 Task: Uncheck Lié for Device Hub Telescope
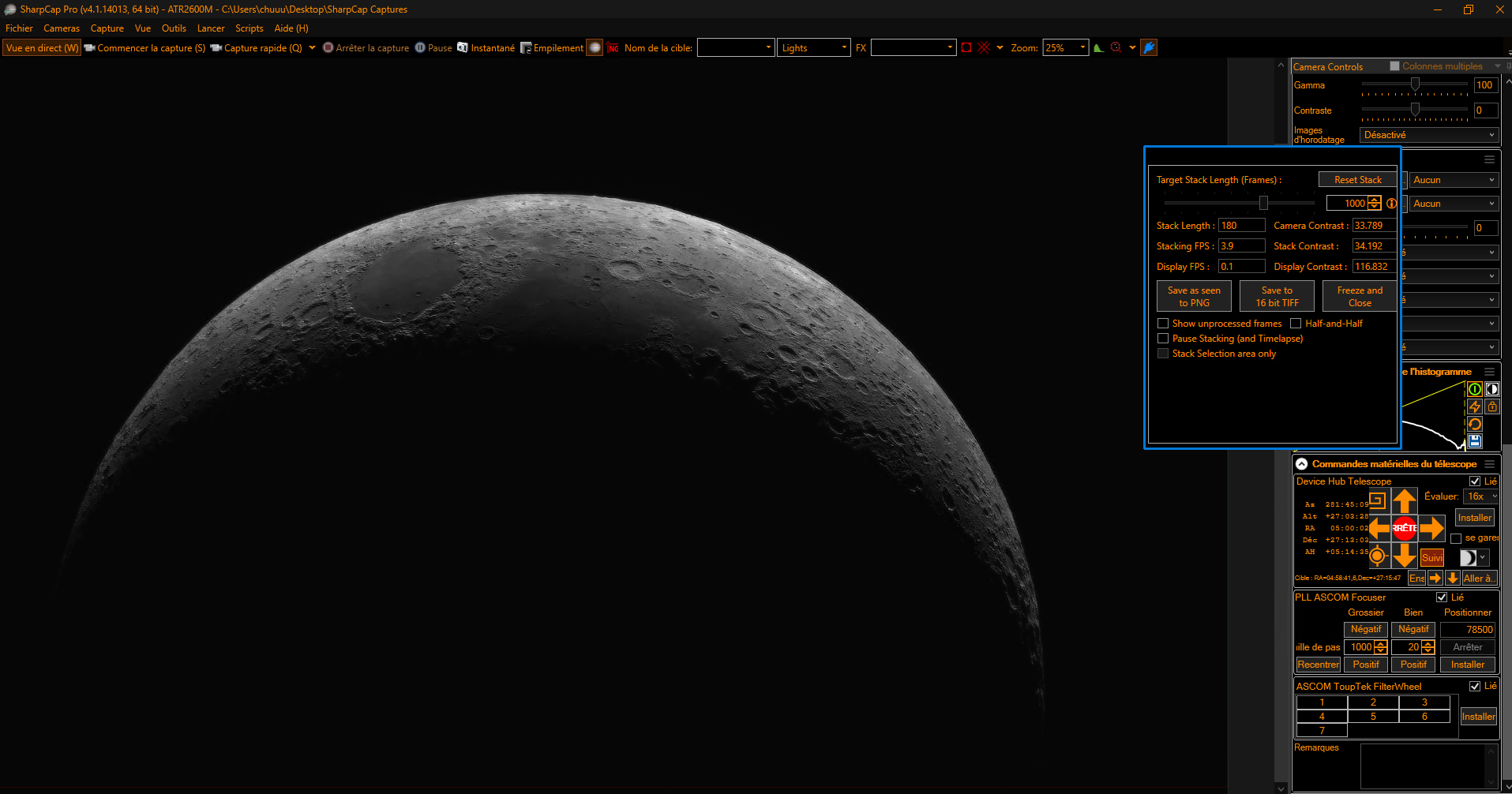click(1474, 481)
